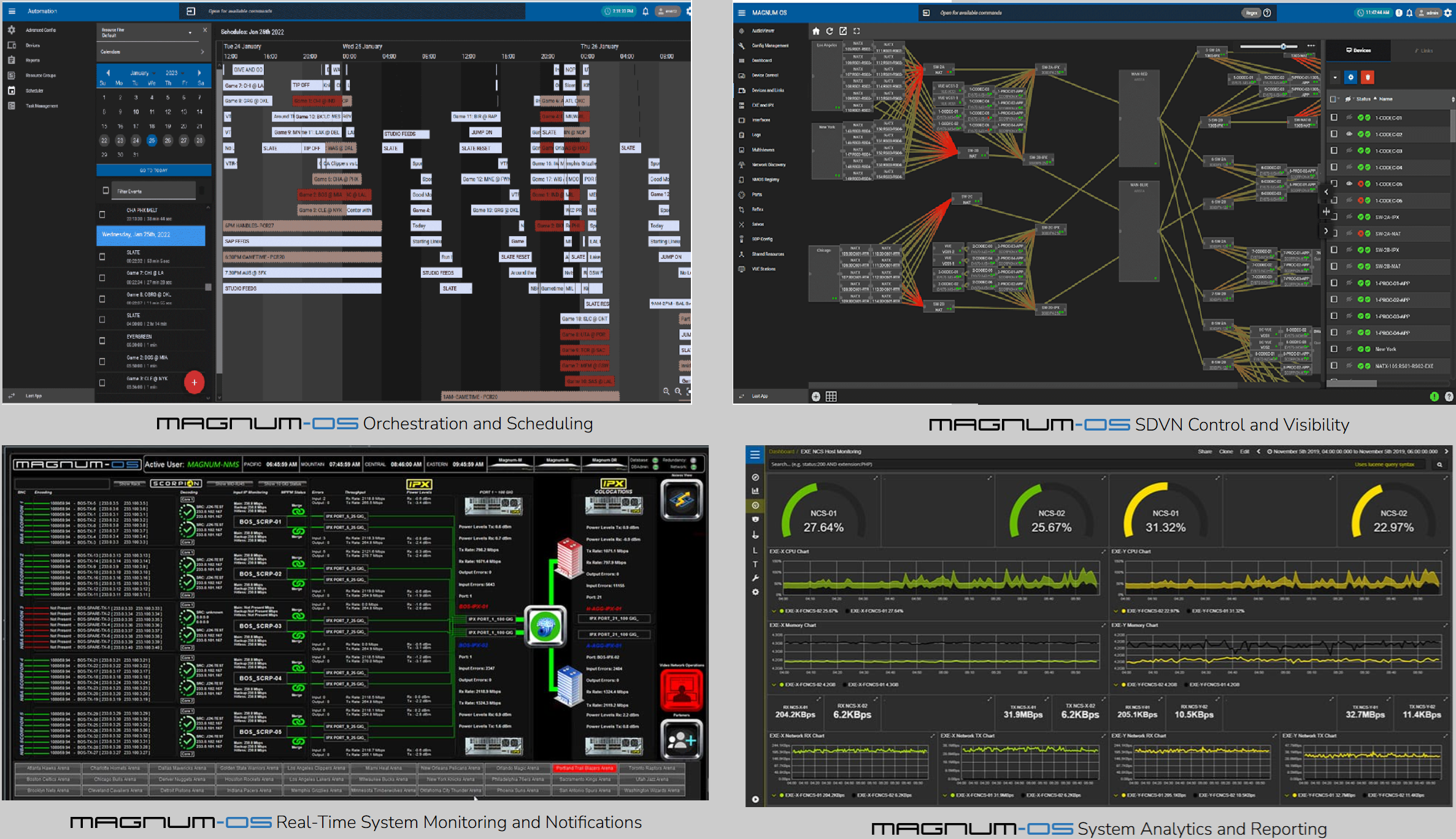This screenshot has height=839, width=1456.
Task: Click Clone in the Analytics dashboard header
Action: pos(1225,452)
